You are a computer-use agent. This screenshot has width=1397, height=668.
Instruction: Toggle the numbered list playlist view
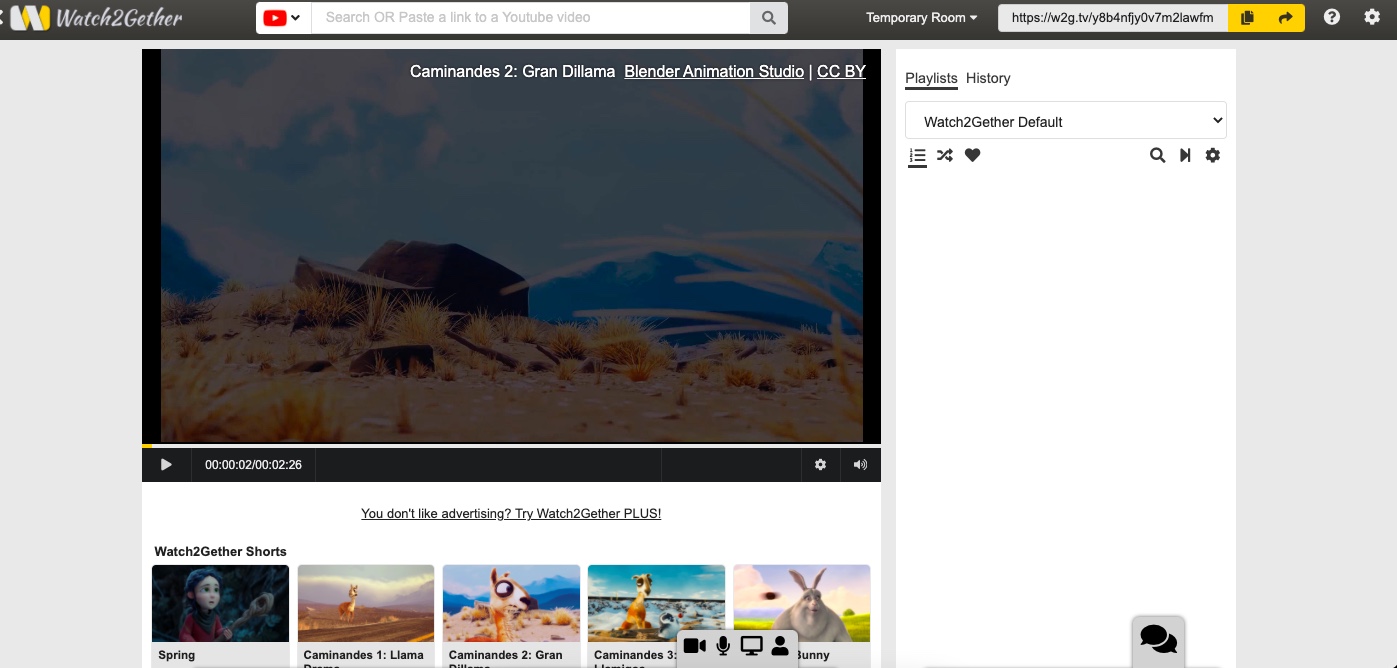pos(917,155)
